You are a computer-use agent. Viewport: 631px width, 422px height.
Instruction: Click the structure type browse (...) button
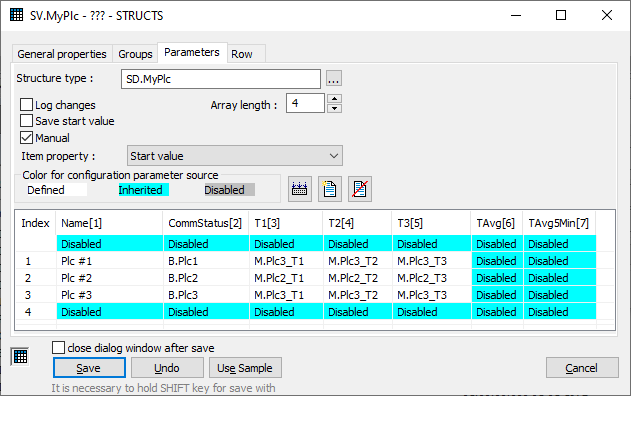tap(334, 78)
